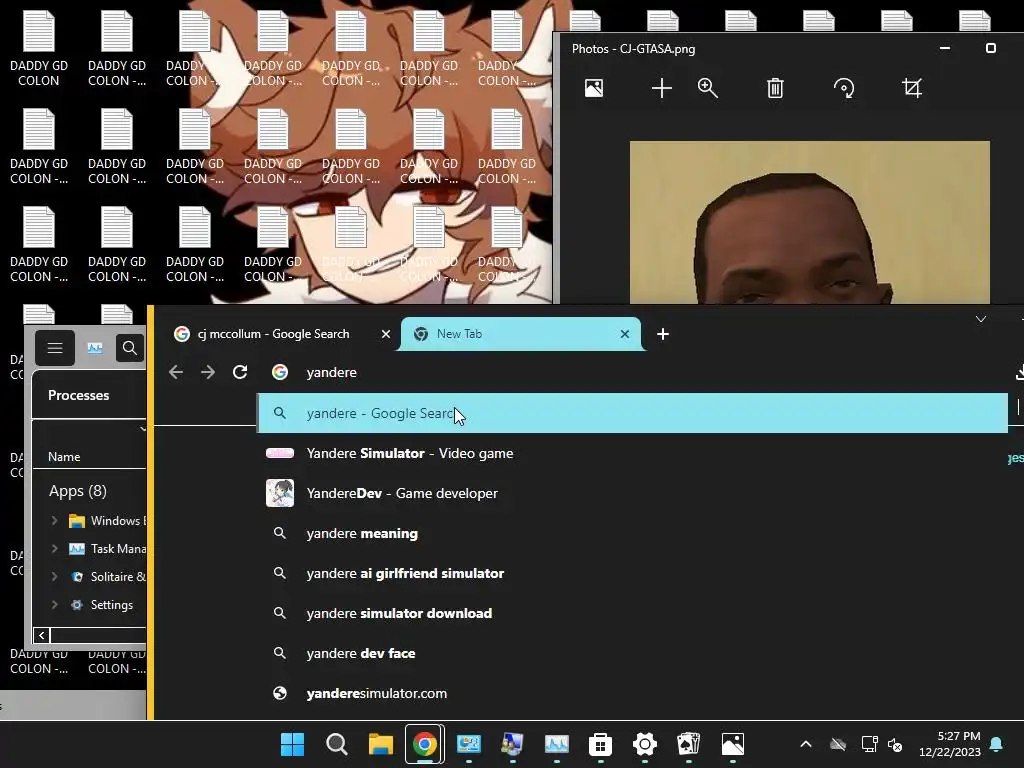Choose the yandere dev face suggestion
The width and height of the screenshot is (1024, 768).
[632, 653]
